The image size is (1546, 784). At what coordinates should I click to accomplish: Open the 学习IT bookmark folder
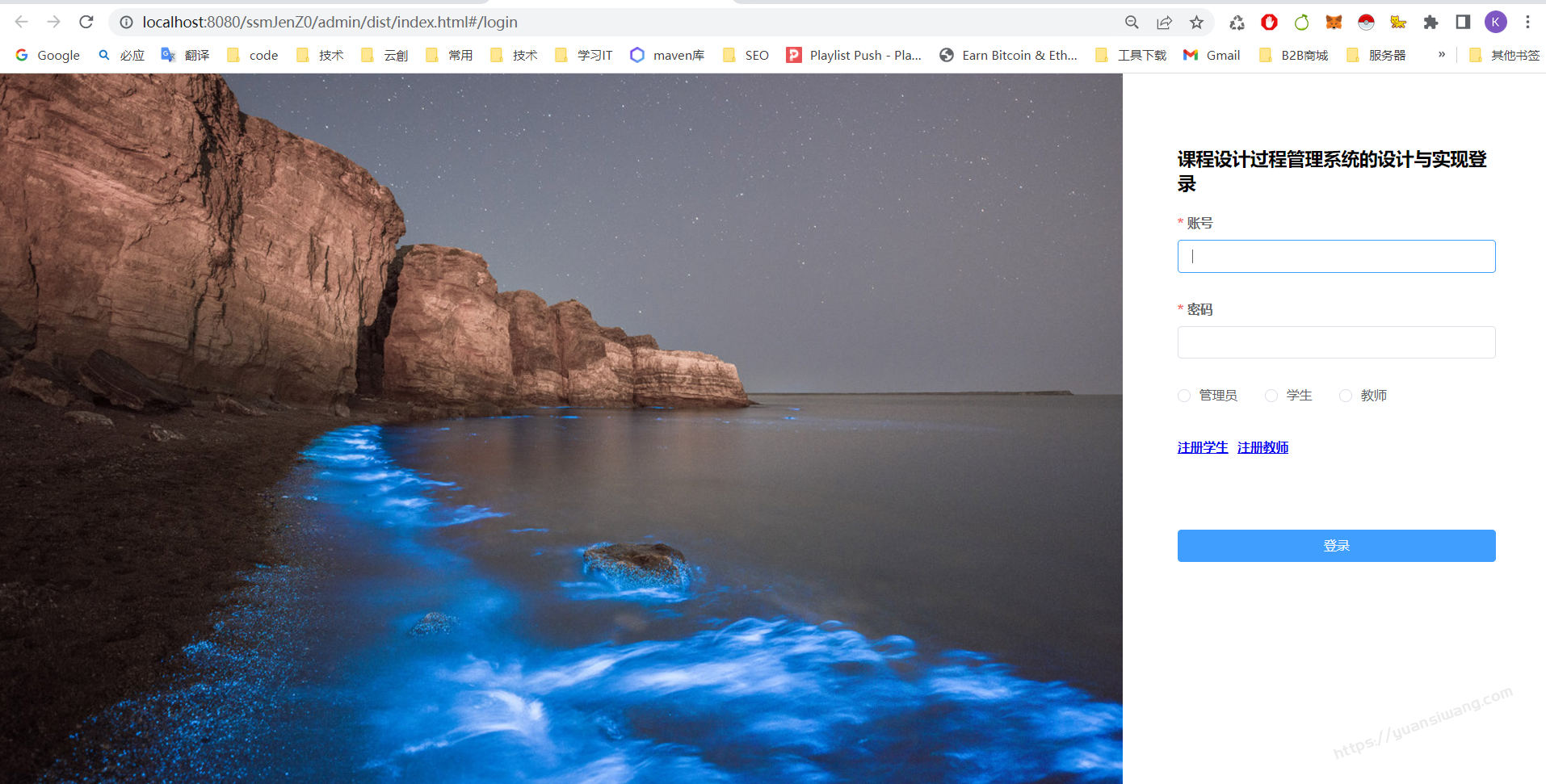pyautogui.click(x=583, y=55)
